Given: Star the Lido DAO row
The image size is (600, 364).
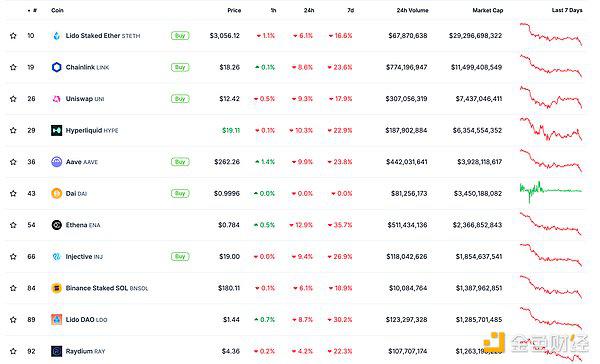Looking at the screenshot, I should [13, 320].
